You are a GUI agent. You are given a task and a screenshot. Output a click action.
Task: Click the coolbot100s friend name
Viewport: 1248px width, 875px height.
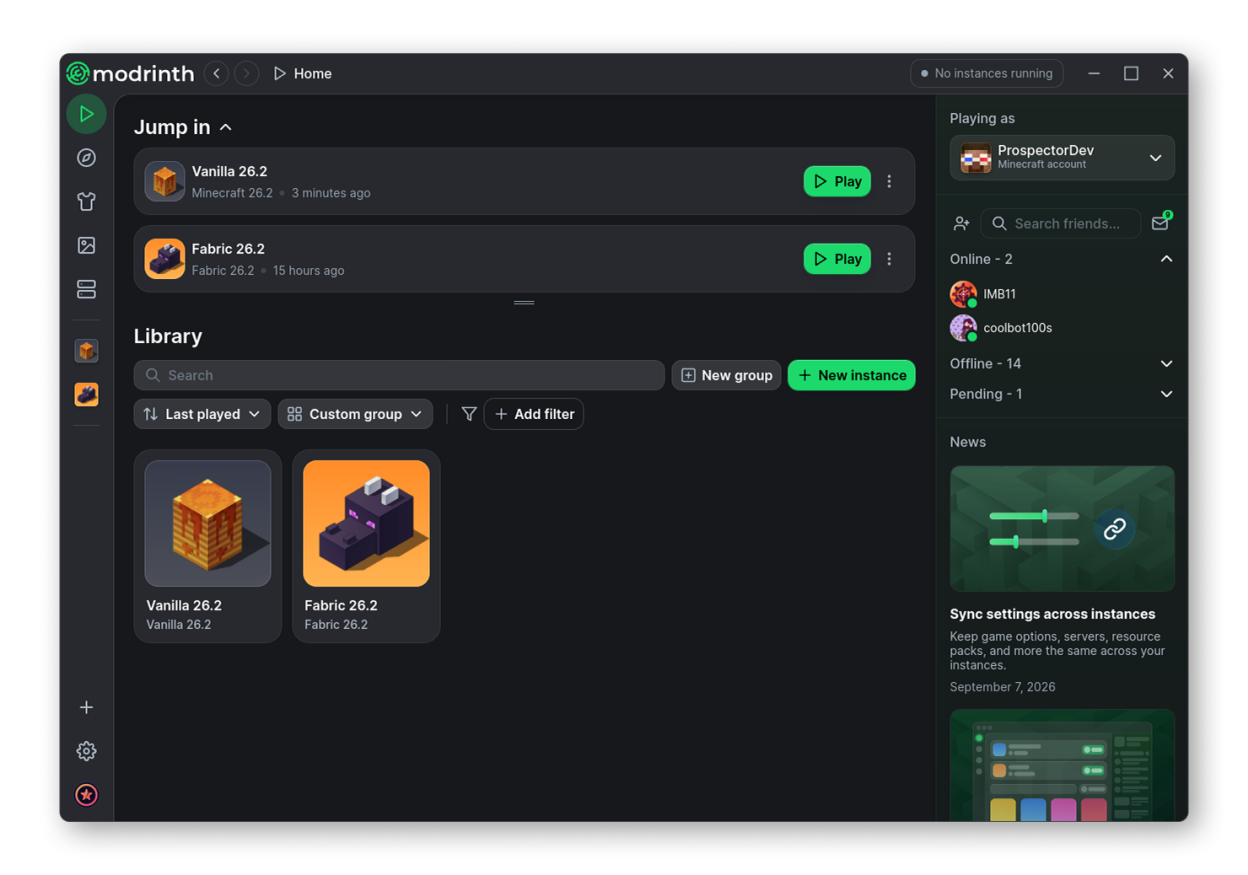click(x=1017, y=328)
